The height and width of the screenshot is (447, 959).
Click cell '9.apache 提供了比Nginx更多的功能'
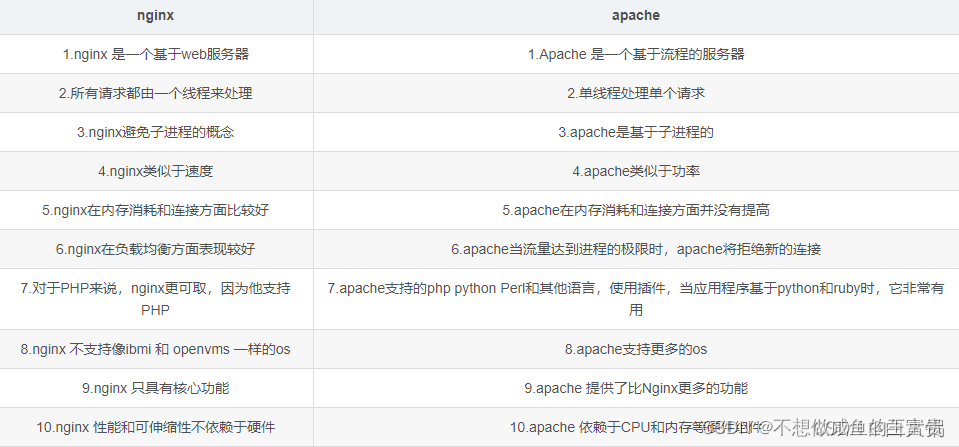coord(636,388)
